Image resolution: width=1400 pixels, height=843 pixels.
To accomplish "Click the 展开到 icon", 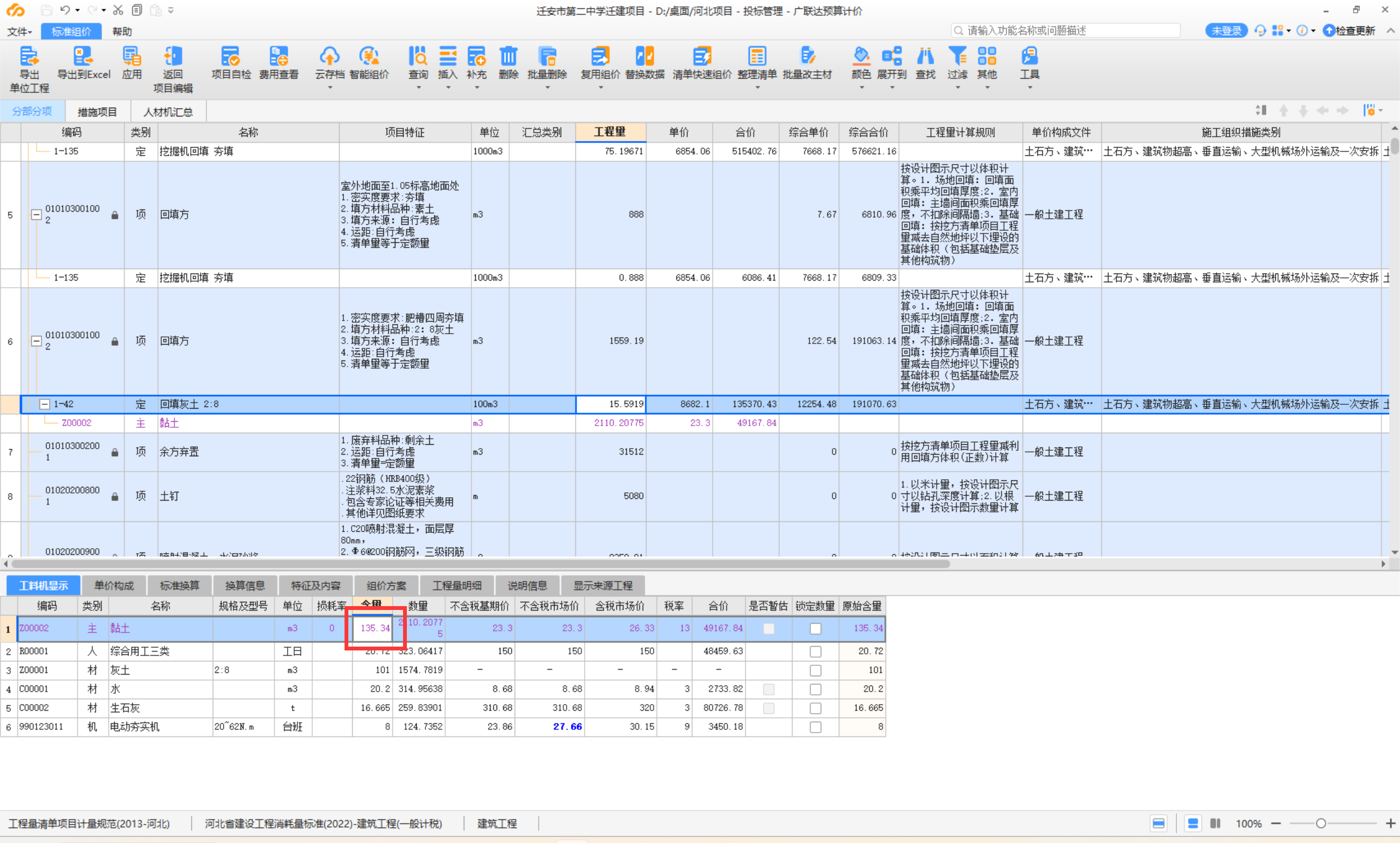I will (892, 56).
